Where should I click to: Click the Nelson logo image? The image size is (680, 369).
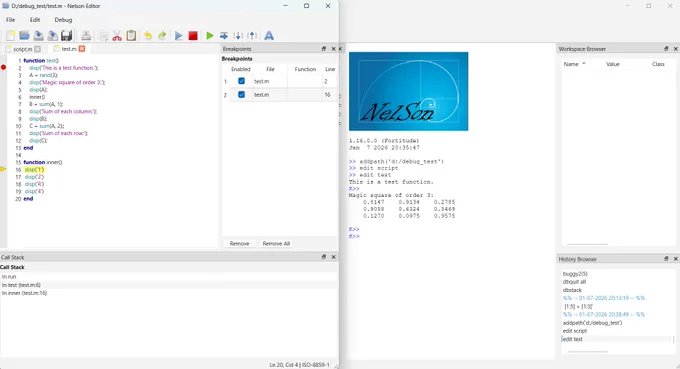(x=409, y=91)
